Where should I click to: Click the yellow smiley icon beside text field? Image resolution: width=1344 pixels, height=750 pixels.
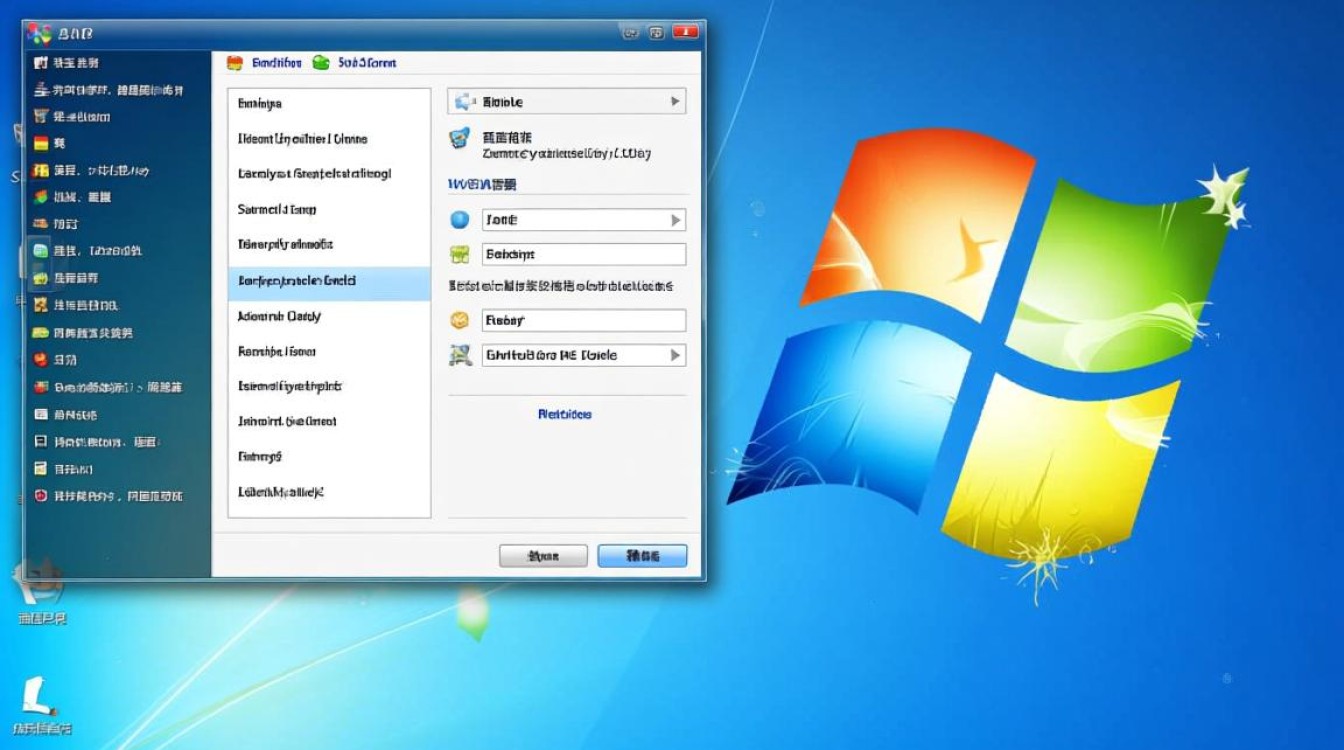[460, 320]
